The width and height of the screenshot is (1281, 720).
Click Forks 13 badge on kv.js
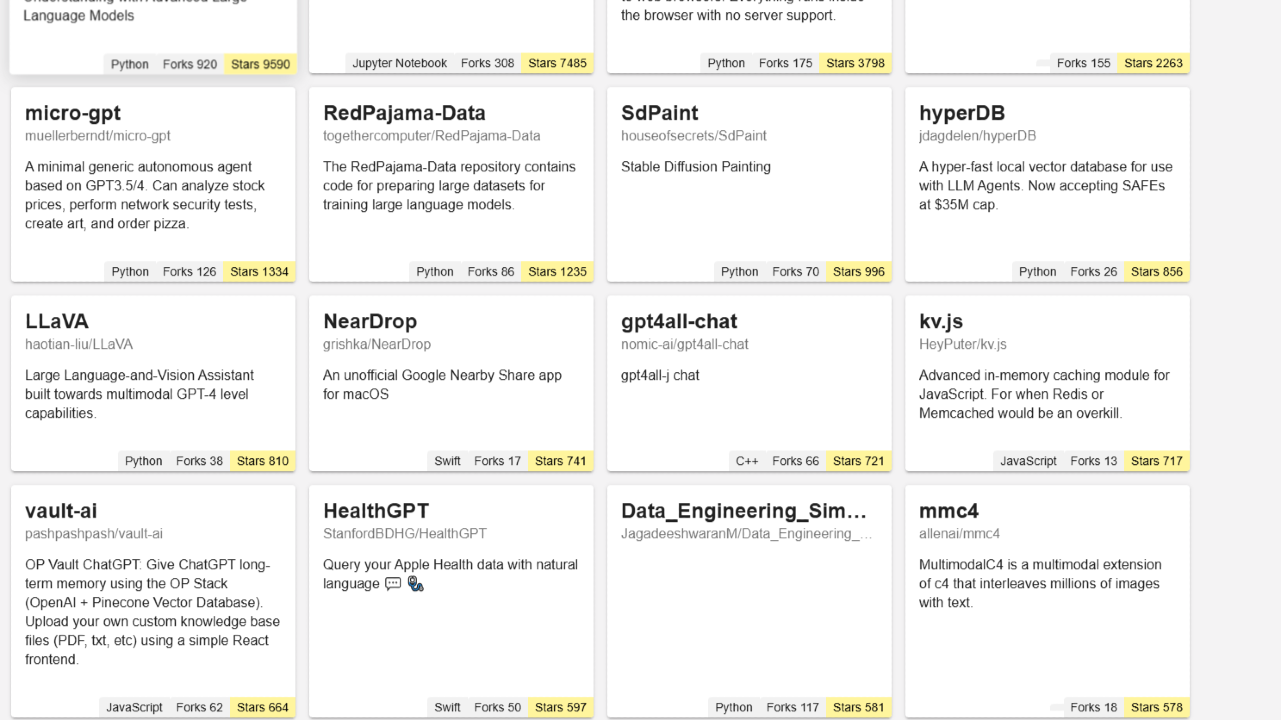(x=1094, y=461)
